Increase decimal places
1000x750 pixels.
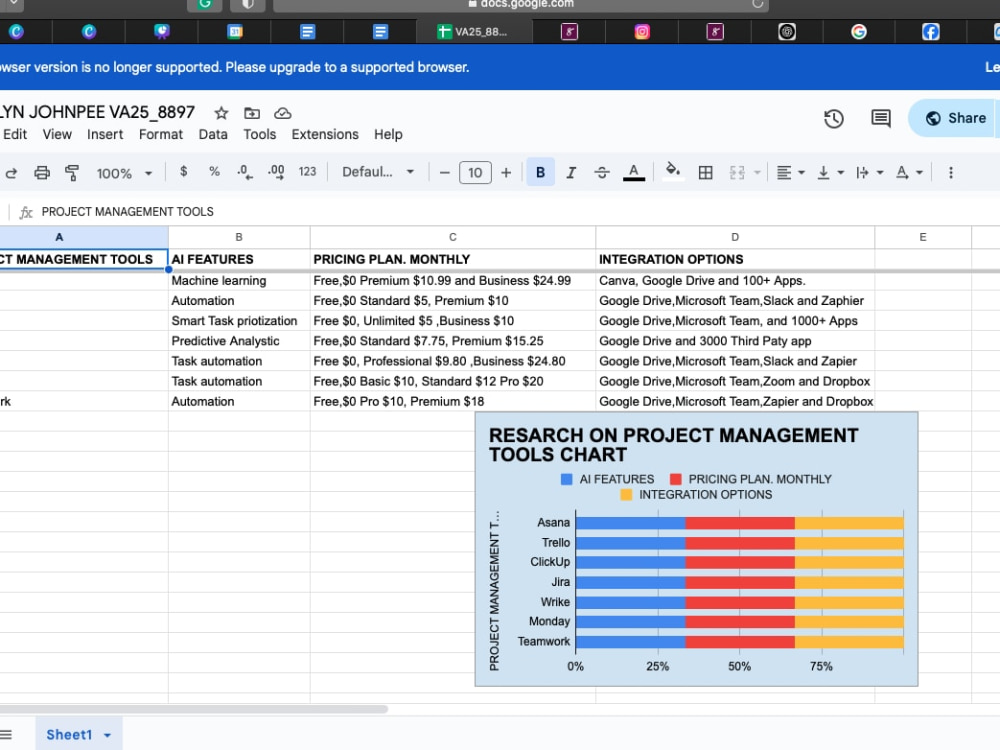pyautogui.click(x=276, y=172)
